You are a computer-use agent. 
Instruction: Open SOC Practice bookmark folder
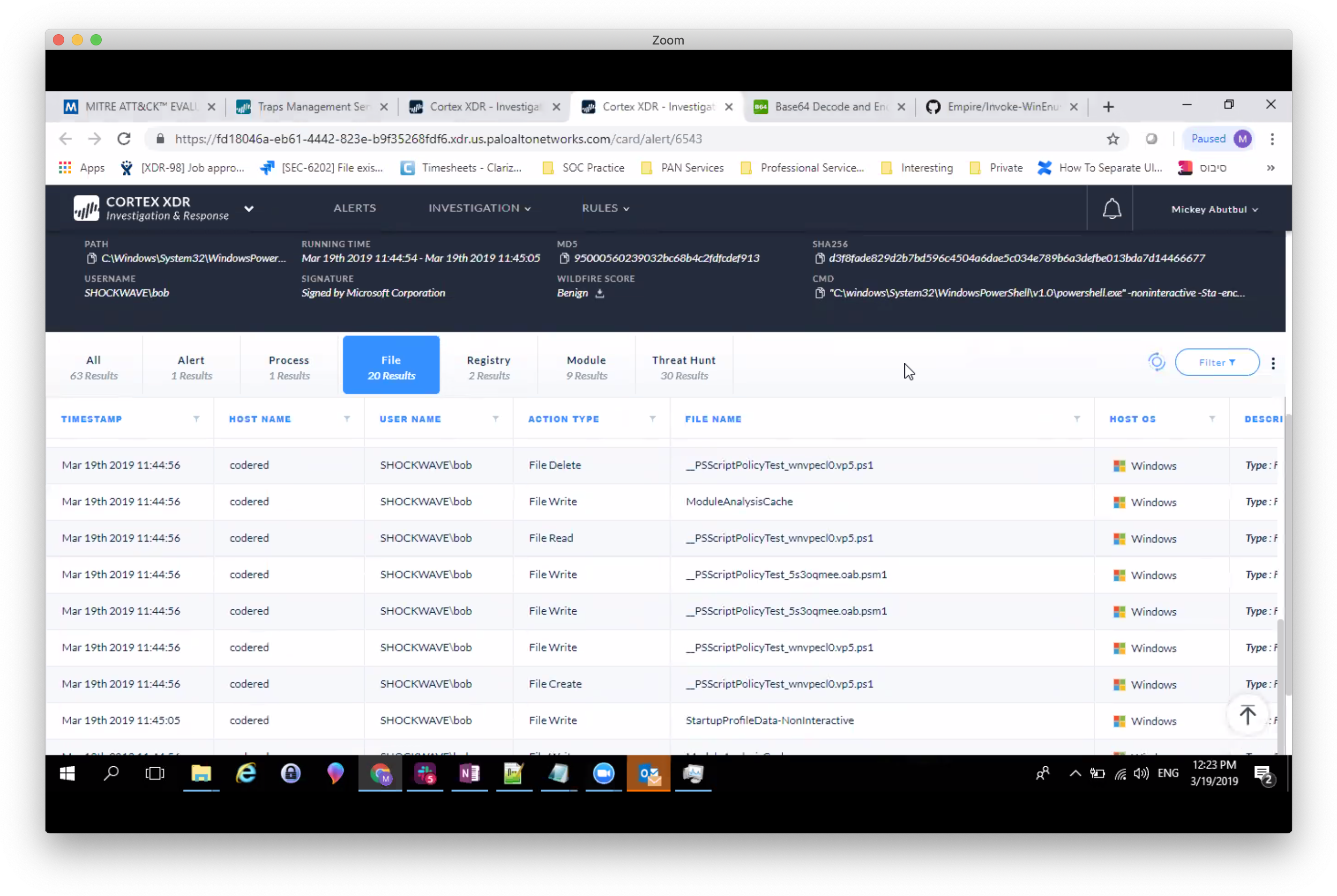(583, 167)
